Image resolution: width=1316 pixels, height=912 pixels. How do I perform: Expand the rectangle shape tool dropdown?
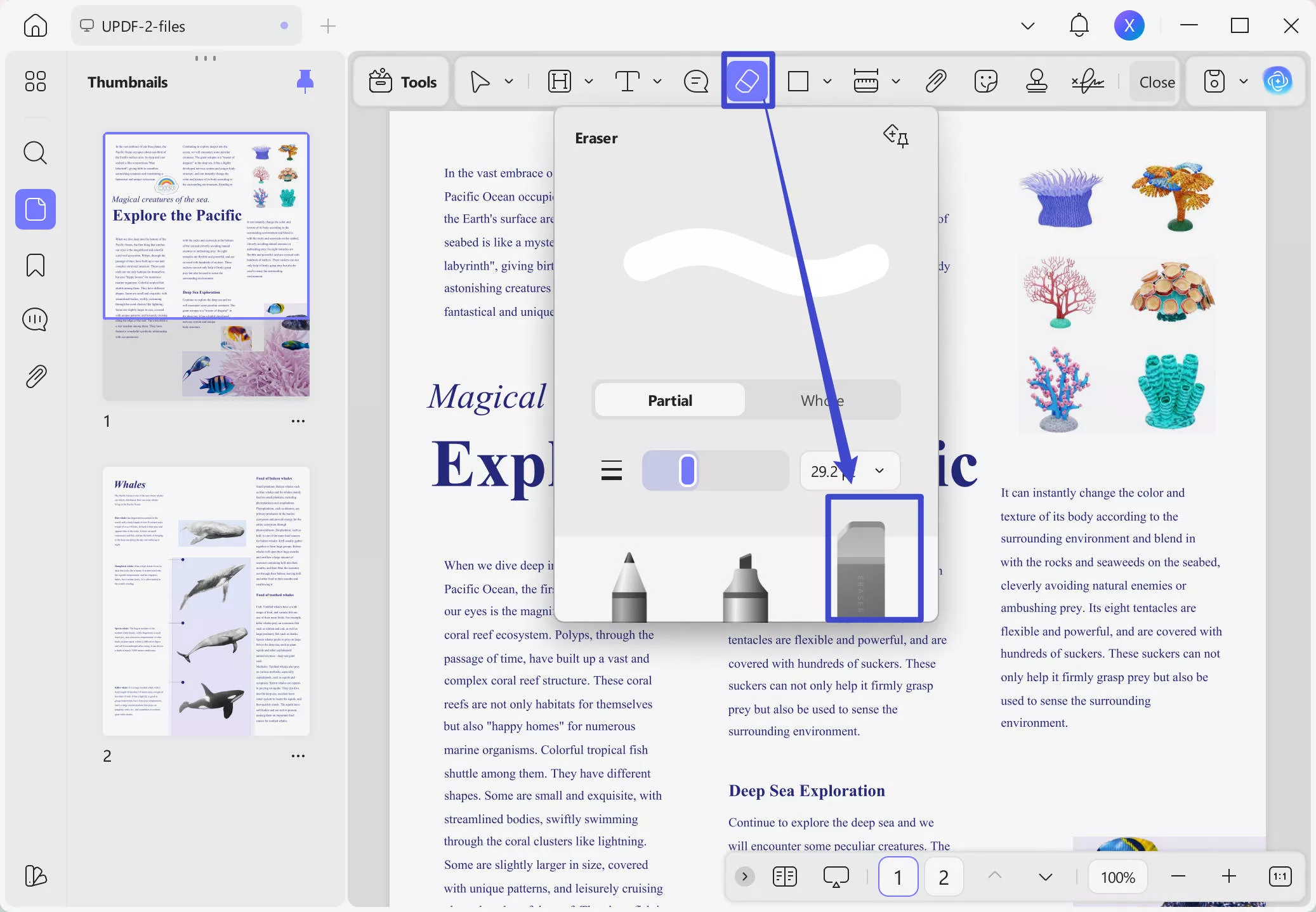tap(827, 81)
